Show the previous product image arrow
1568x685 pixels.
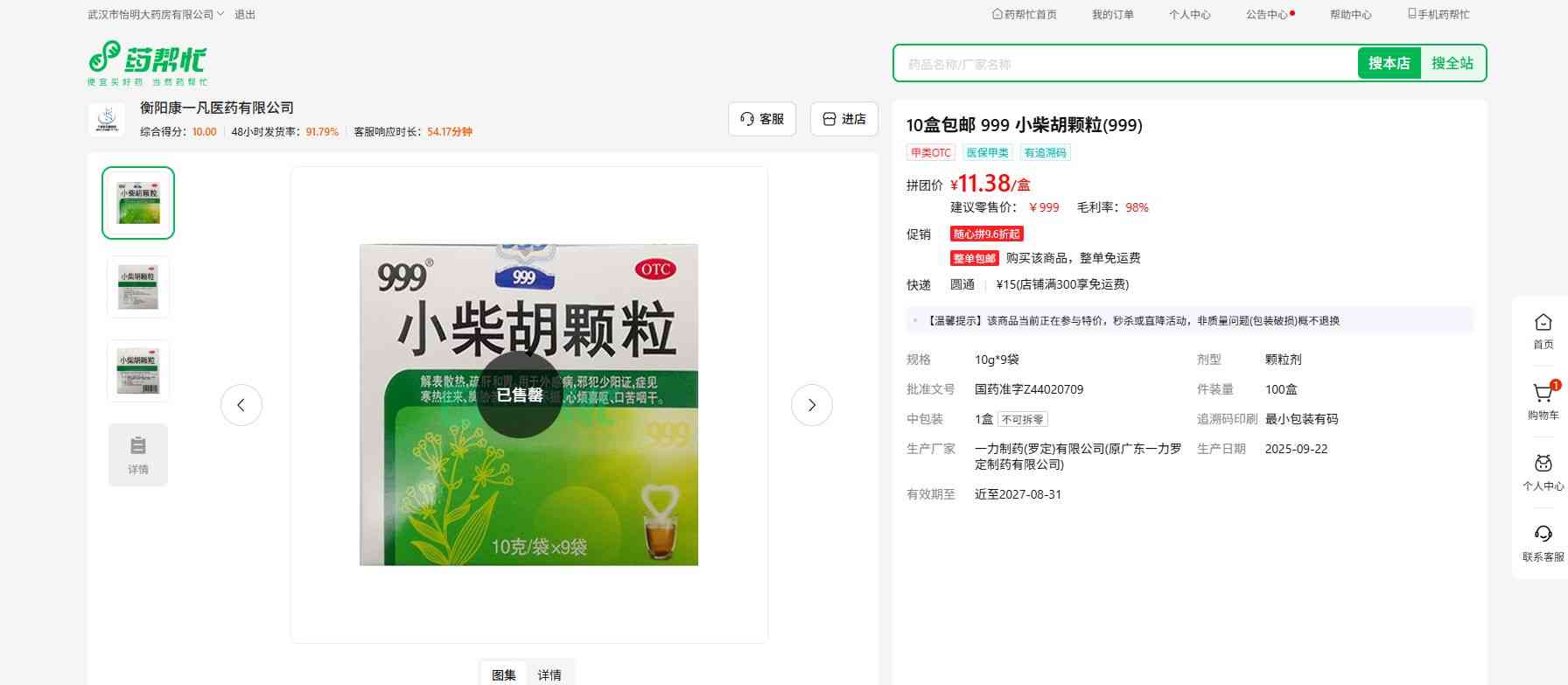(x=241, y=405)
